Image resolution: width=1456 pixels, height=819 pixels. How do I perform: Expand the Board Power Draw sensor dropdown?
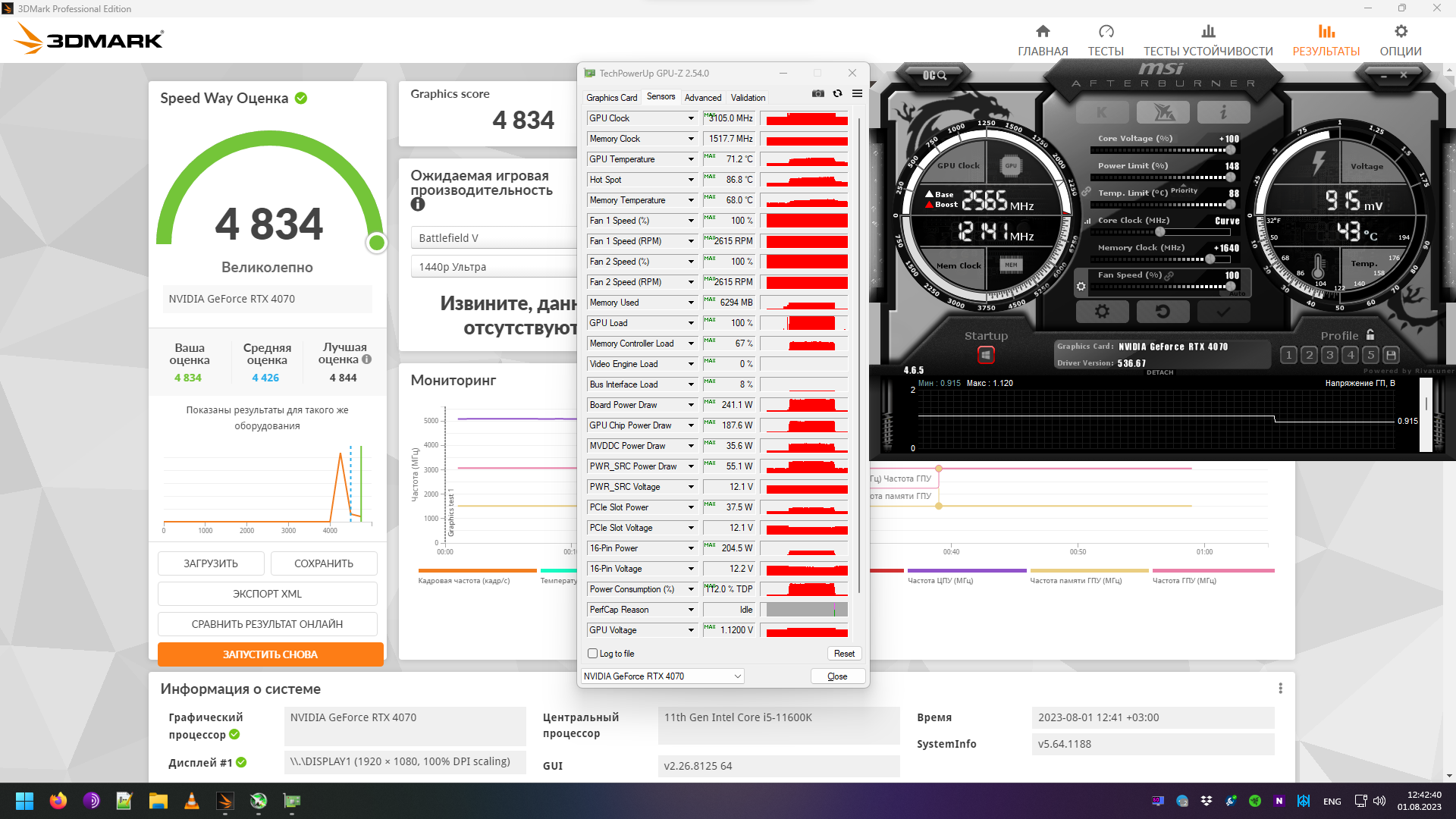coord(691,405)
